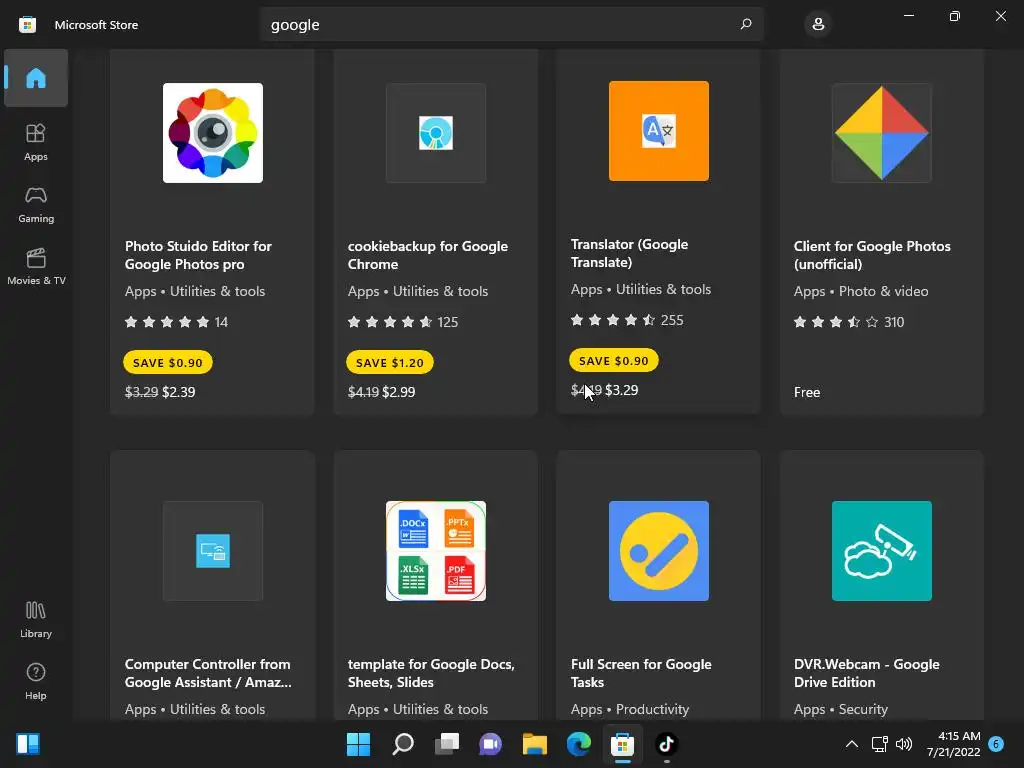Open template for Google Docs icon

tap(436, 551)
